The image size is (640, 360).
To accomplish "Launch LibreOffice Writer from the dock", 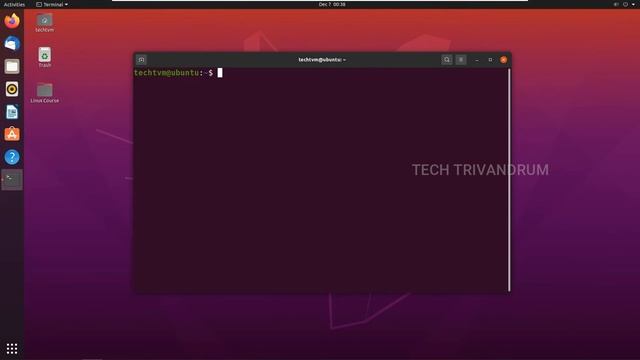I will (12, 112).
